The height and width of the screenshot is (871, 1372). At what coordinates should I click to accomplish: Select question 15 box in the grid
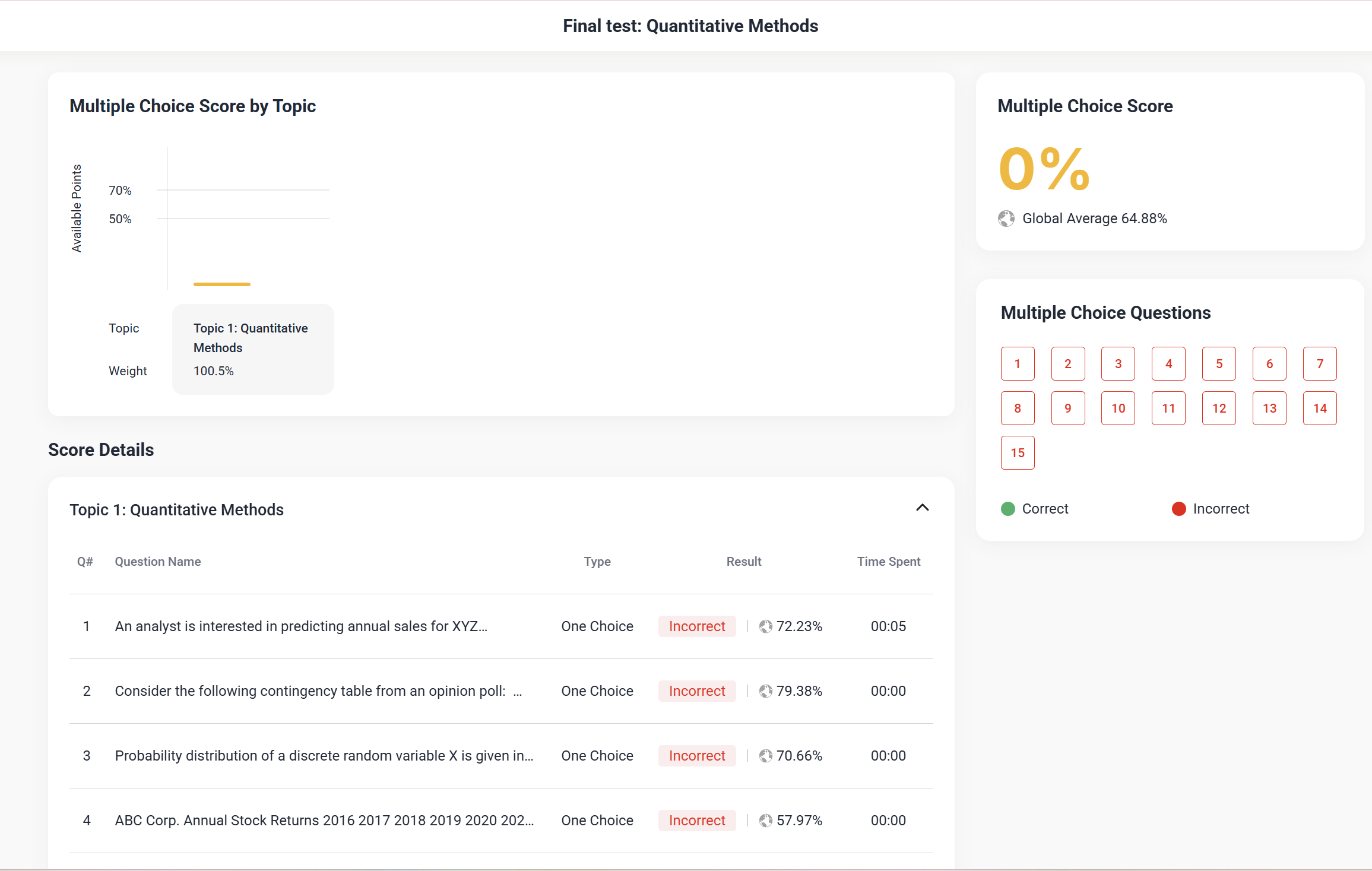tap(1018, 453)
